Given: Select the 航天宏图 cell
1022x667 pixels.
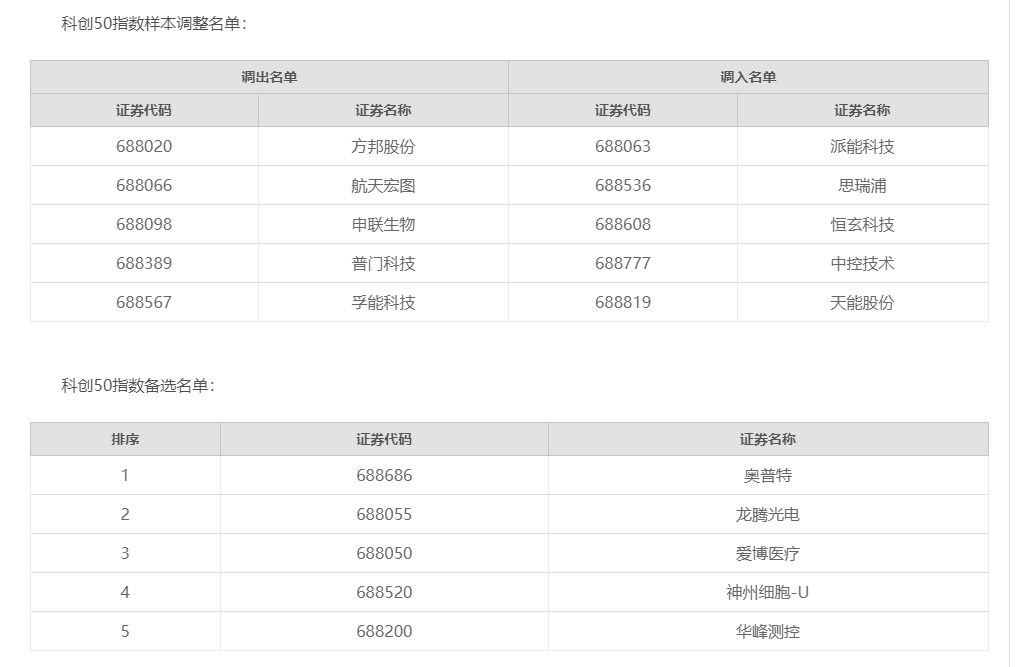Looking at the screenshot, I should [x=383, y=185].
